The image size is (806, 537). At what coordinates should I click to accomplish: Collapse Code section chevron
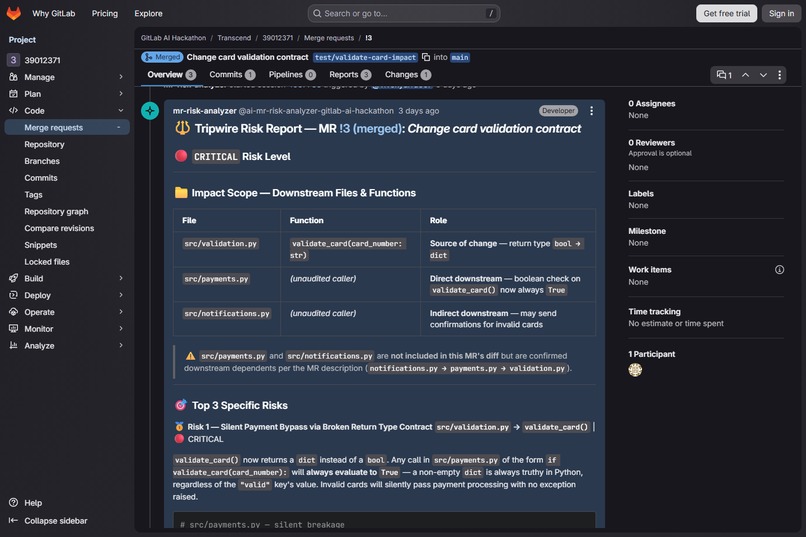coord(121,110)
